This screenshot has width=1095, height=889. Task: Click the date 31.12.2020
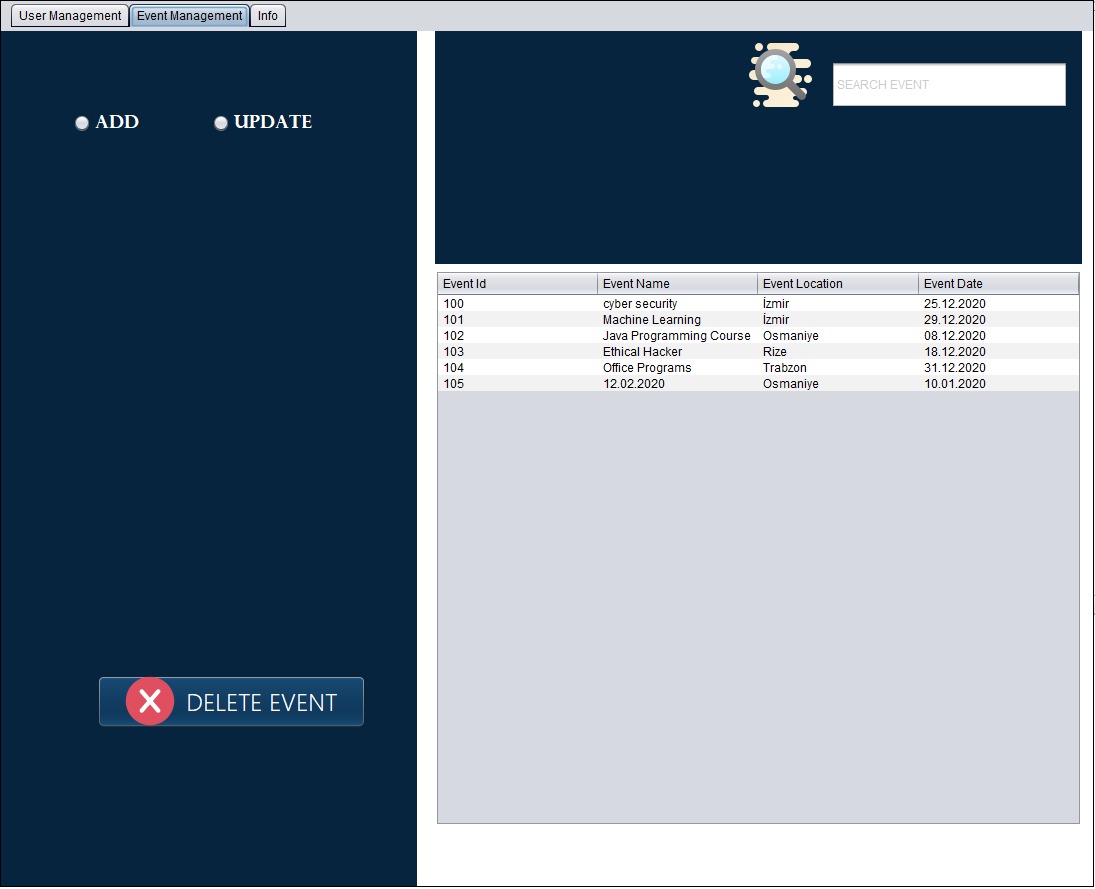pos(955,368)
